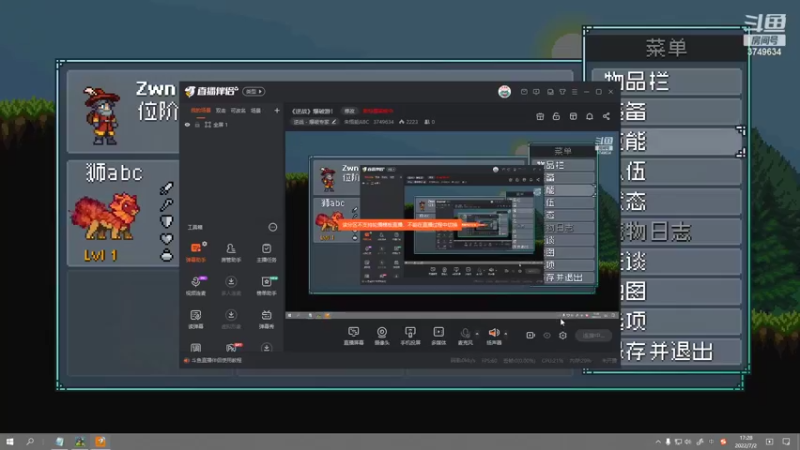Screen dimensions: 800x450
Task: Click the notification bell icon
Action: point(589,116)
